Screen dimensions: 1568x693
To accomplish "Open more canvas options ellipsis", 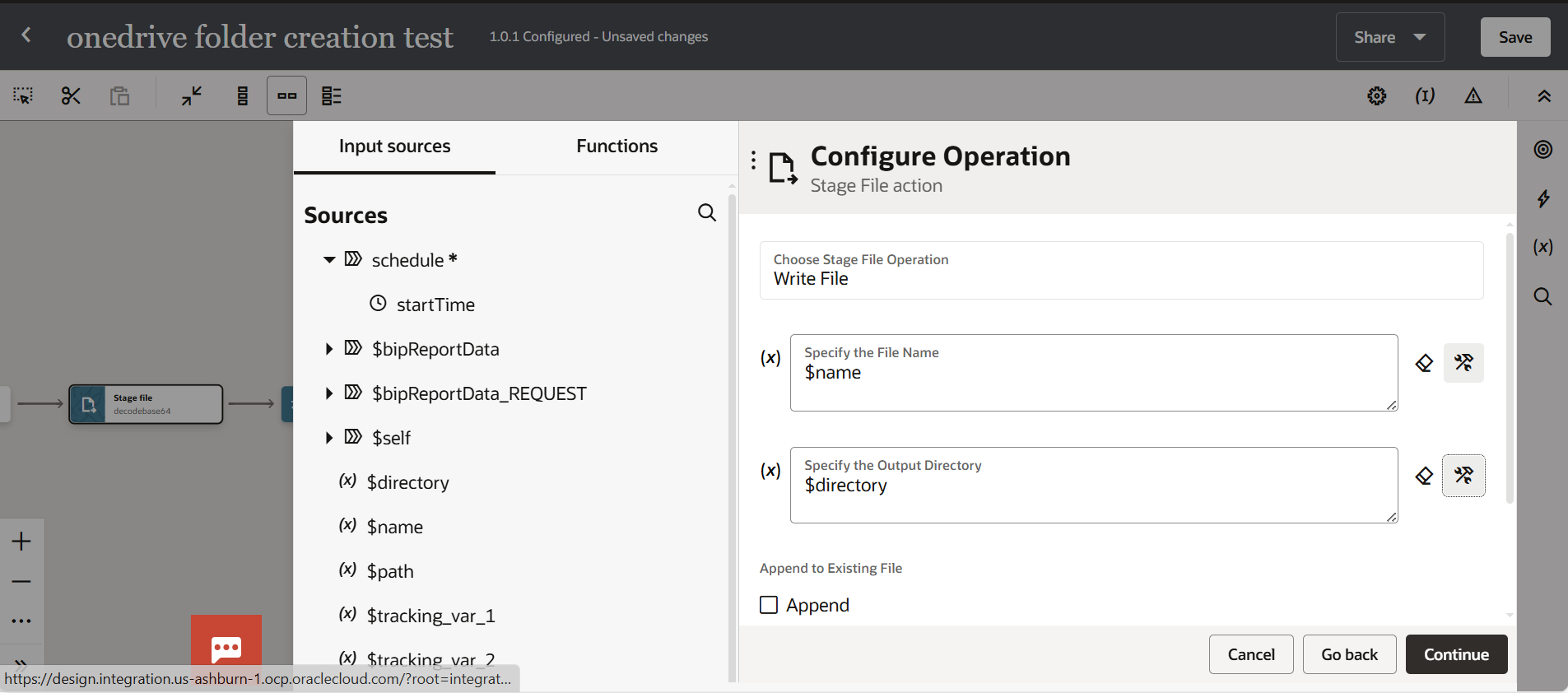I will coord(21,621).
